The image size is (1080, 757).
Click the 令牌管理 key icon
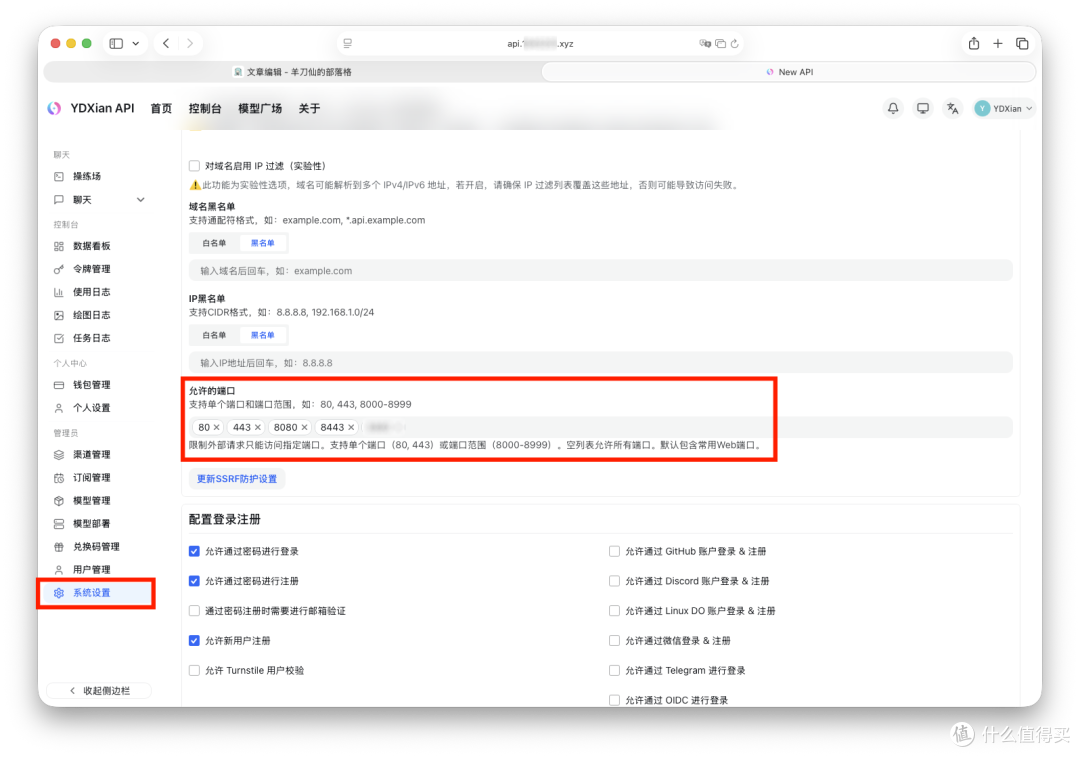pyautogui.click(x=59, y=269)
